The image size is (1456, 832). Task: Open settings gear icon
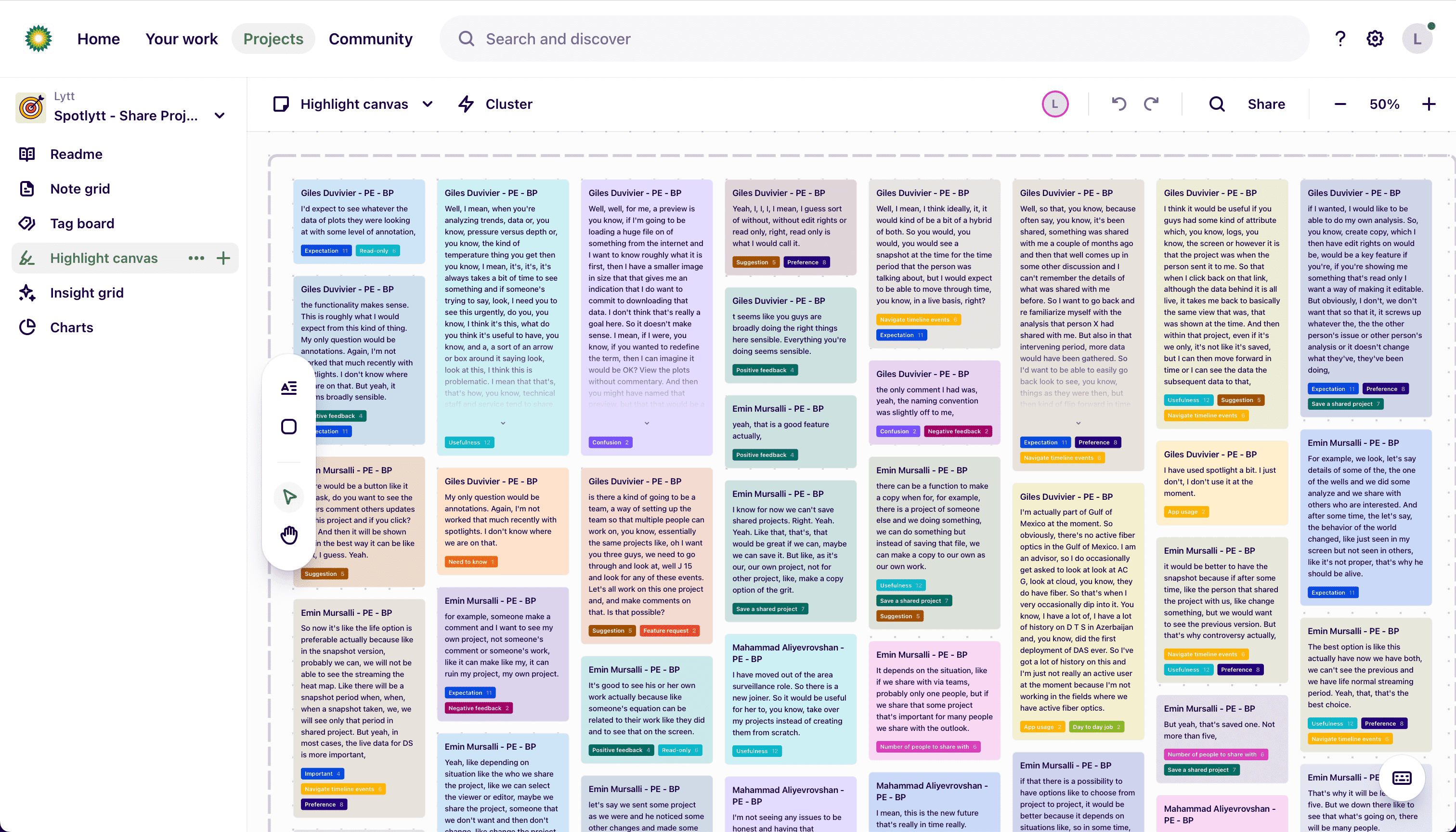pos(1375,39)
